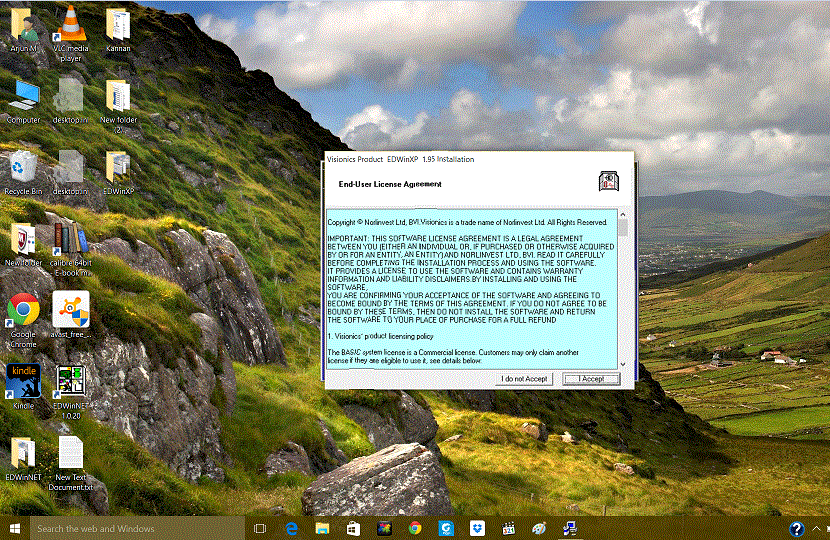This screenshot has width=830, height=540.
Task: Open Dropbox from the taskbar
Action: (x=477, y=528)
